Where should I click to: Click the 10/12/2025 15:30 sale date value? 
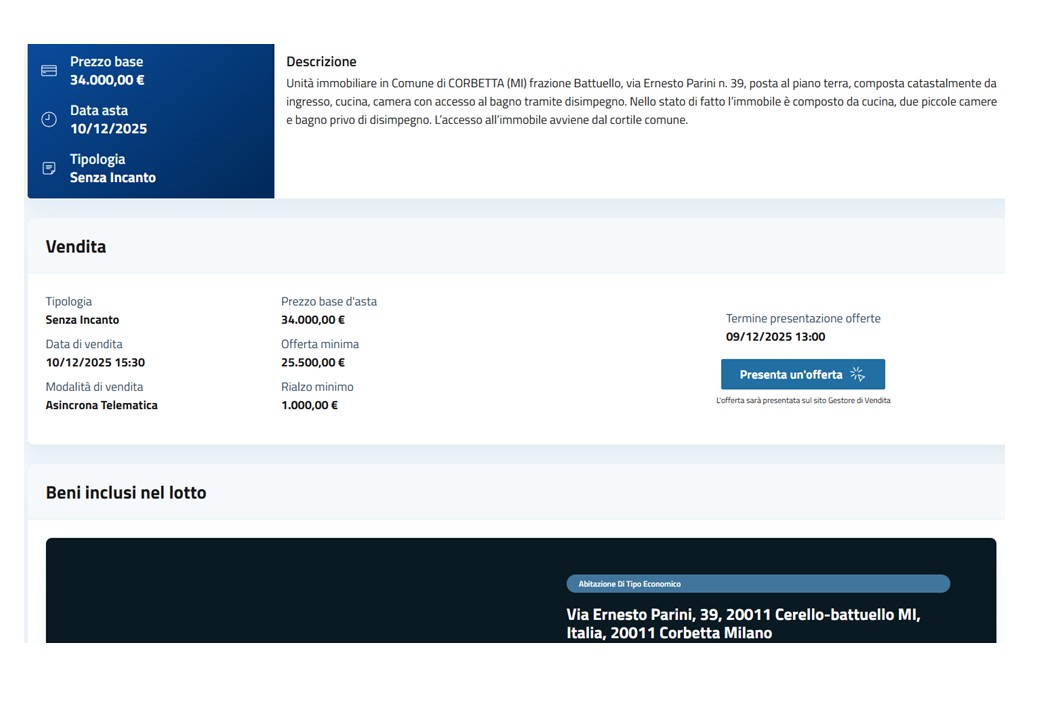coord(95,363)
